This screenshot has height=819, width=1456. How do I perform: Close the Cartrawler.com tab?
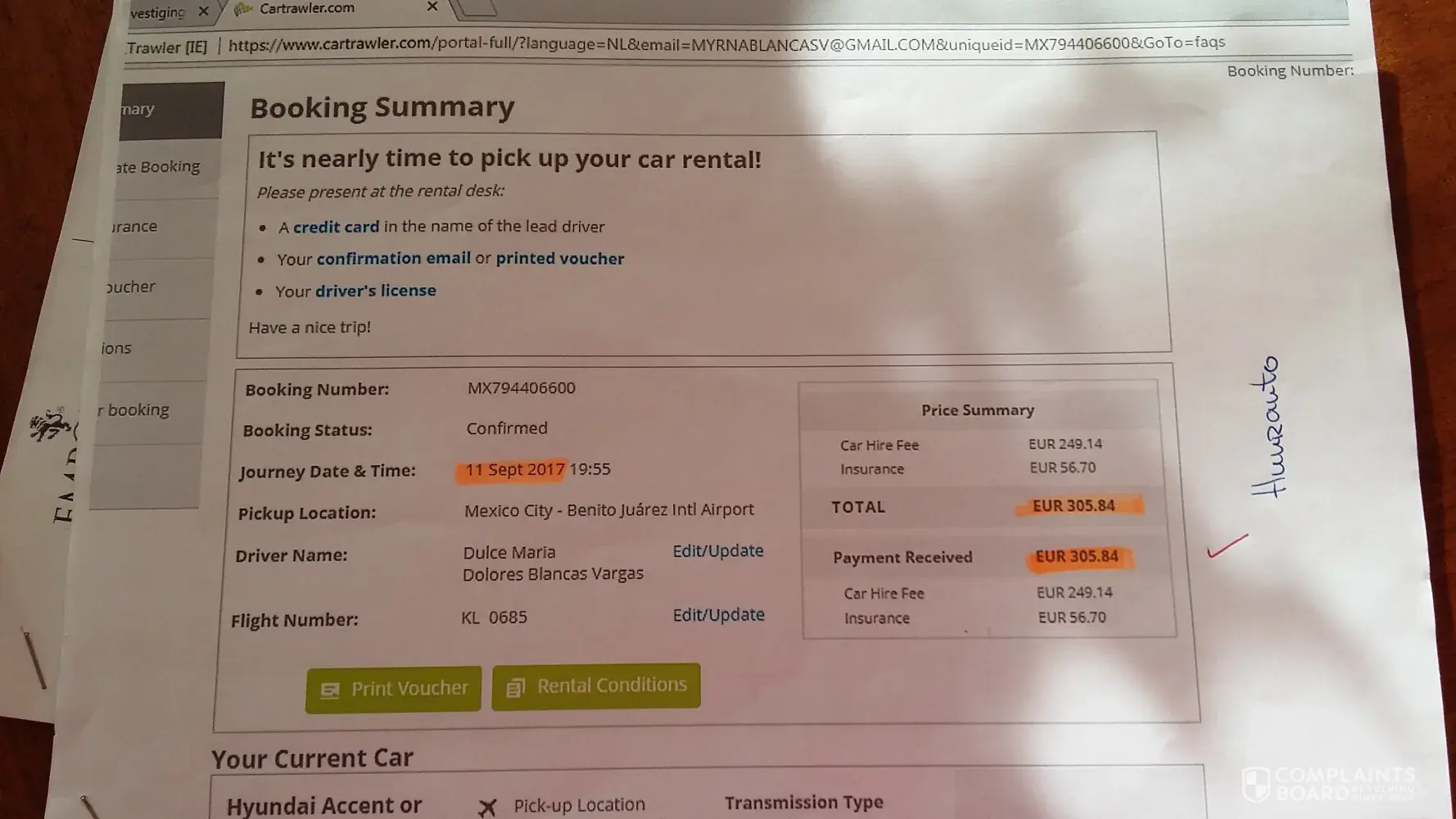pos(432,7)
